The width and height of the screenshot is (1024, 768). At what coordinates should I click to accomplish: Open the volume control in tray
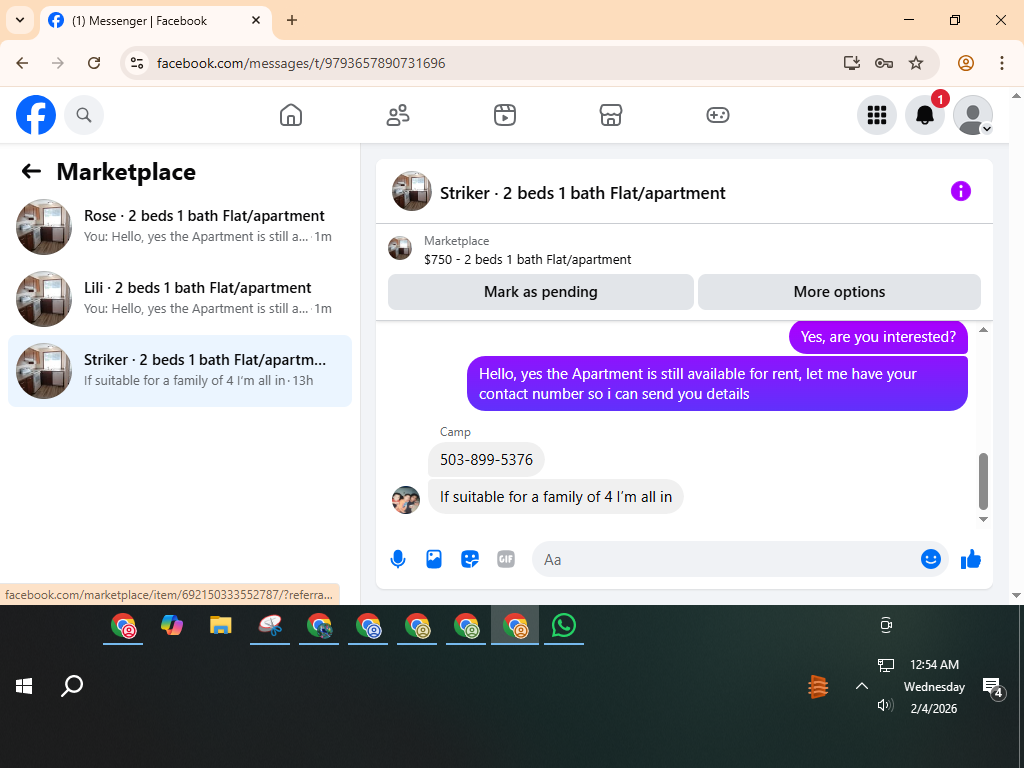(x=886, y=705)
